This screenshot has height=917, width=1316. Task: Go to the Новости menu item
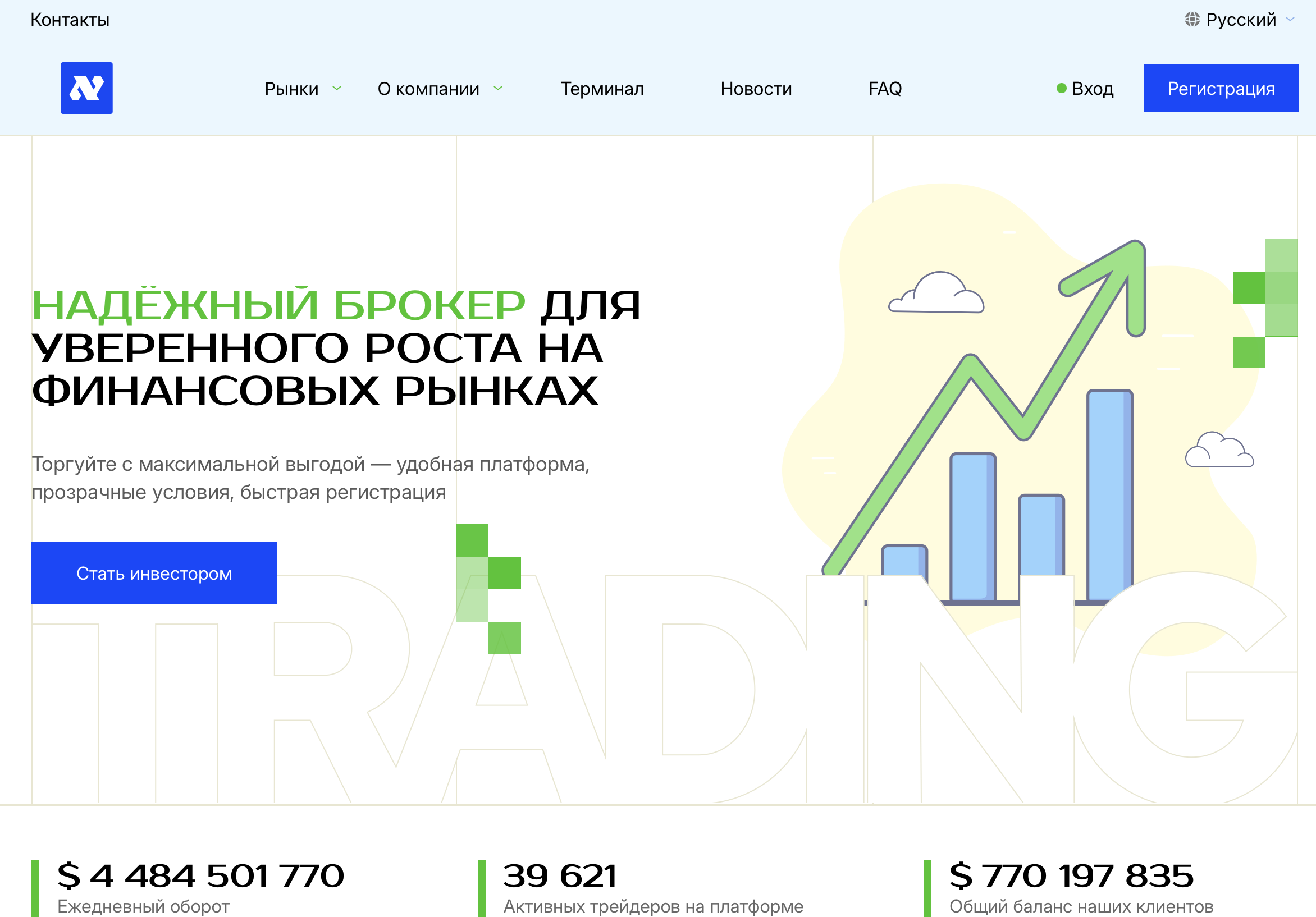(x=756, y=89)
